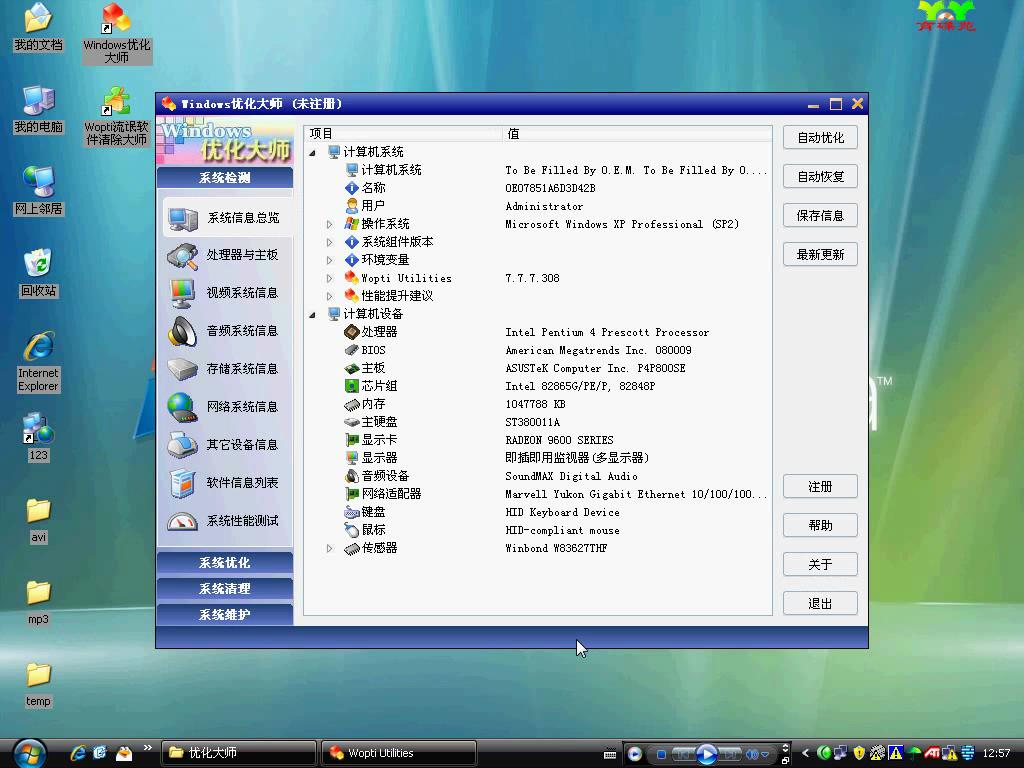Expand the 性能提升建议 tree node
1024x768 pixels.
tap(330, 296)
